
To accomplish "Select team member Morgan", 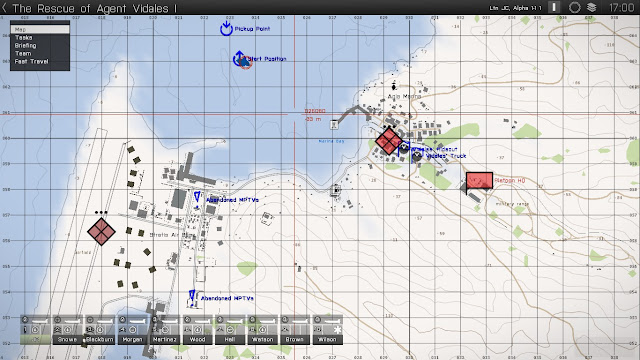I will click(x=132, y=330).
